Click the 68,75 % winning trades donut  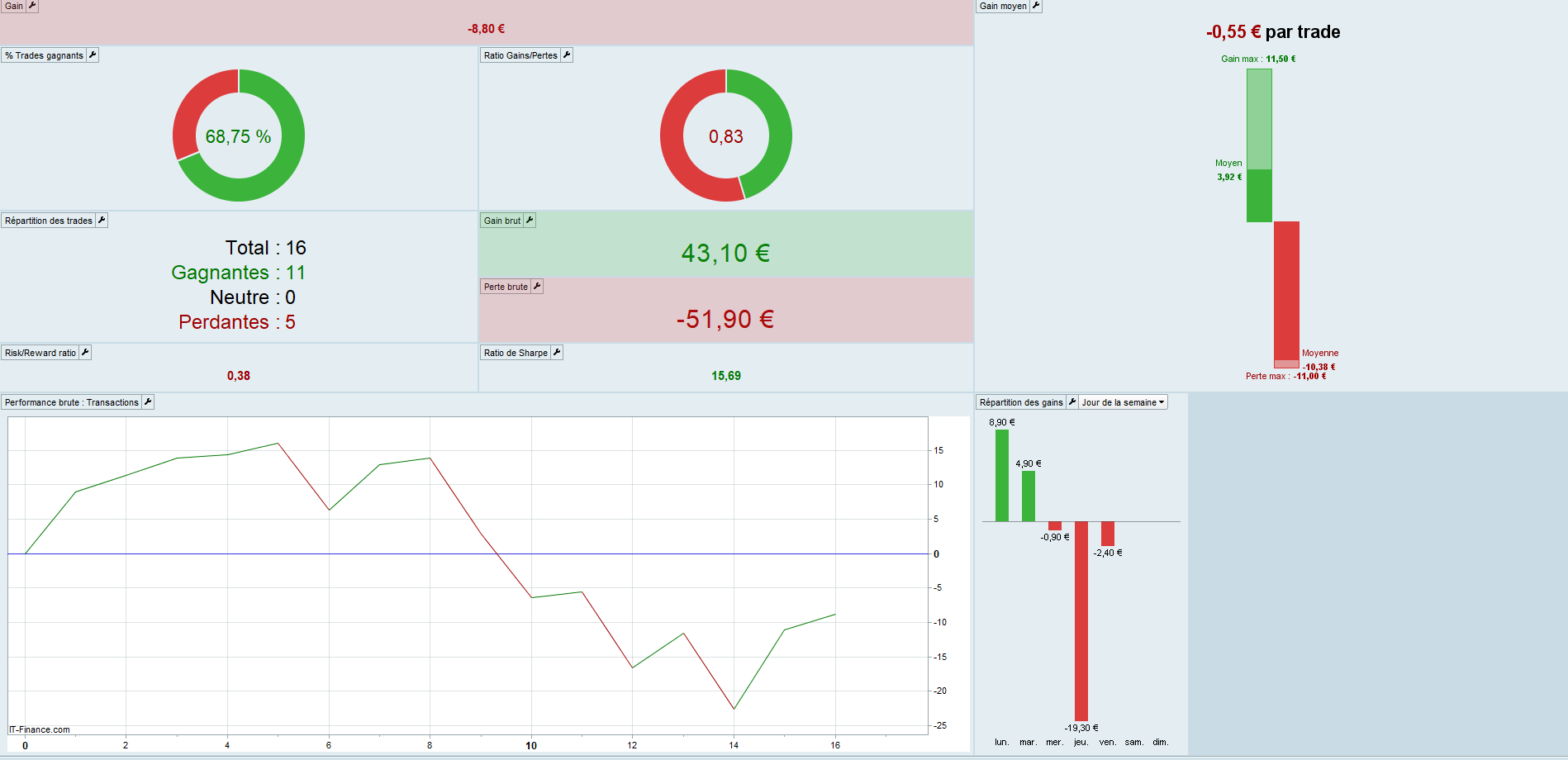pyautogui.click(x=239, y=135)
